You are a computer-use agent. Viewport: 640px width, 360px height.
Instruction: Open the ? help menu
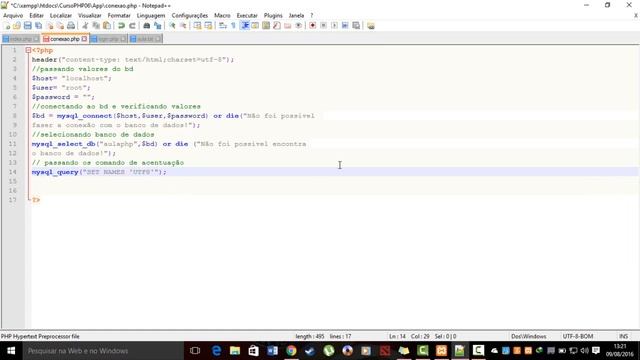(x=312, y=16)
